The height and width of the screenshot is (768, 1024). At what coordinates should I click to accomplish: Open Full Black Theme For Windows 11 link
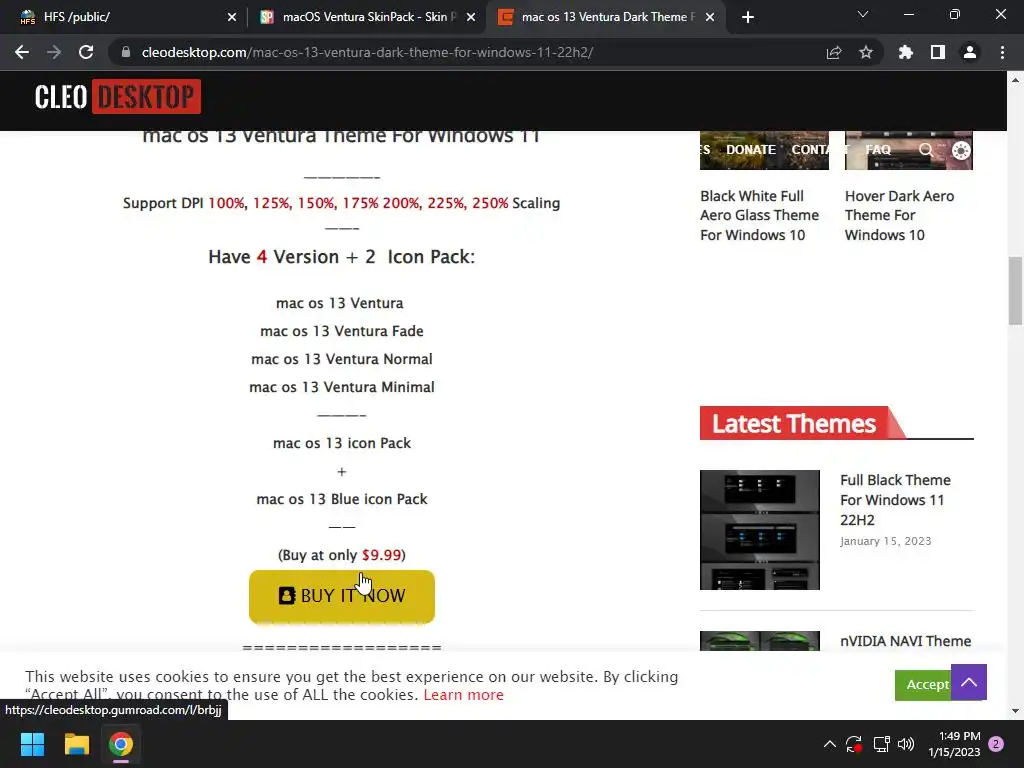click(x=895, y=500)
